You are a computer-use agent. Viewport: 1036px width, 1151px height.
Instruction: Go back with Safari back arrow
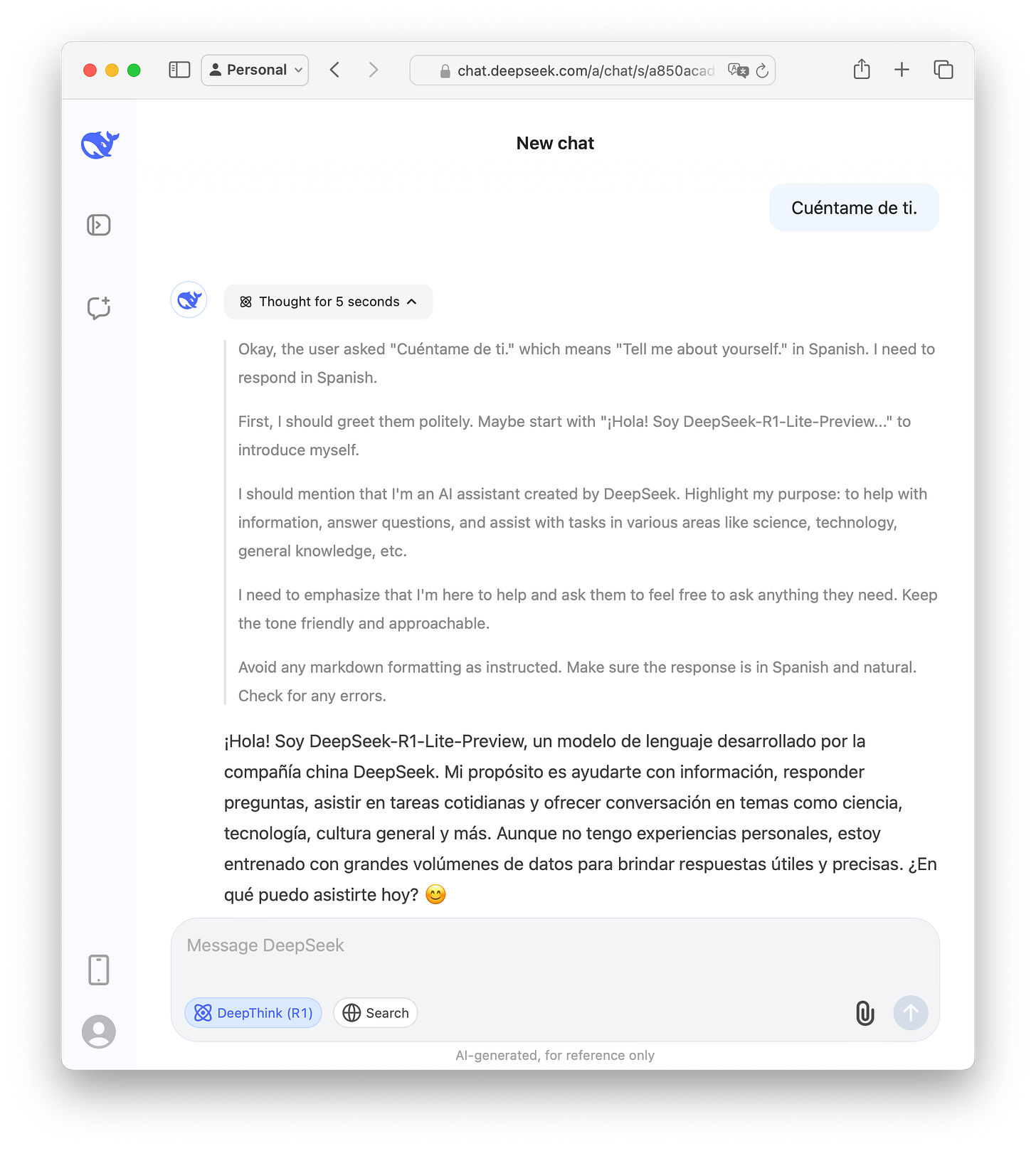335,70
